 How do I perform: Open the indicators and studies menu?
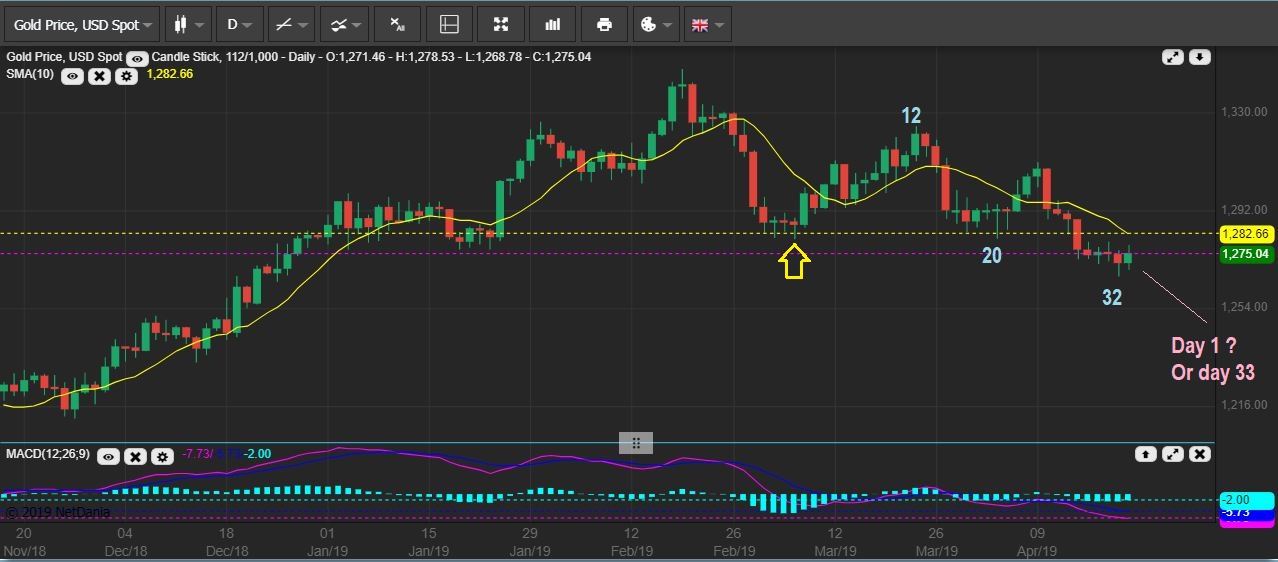pyautogui.click(x=343, y=24)
